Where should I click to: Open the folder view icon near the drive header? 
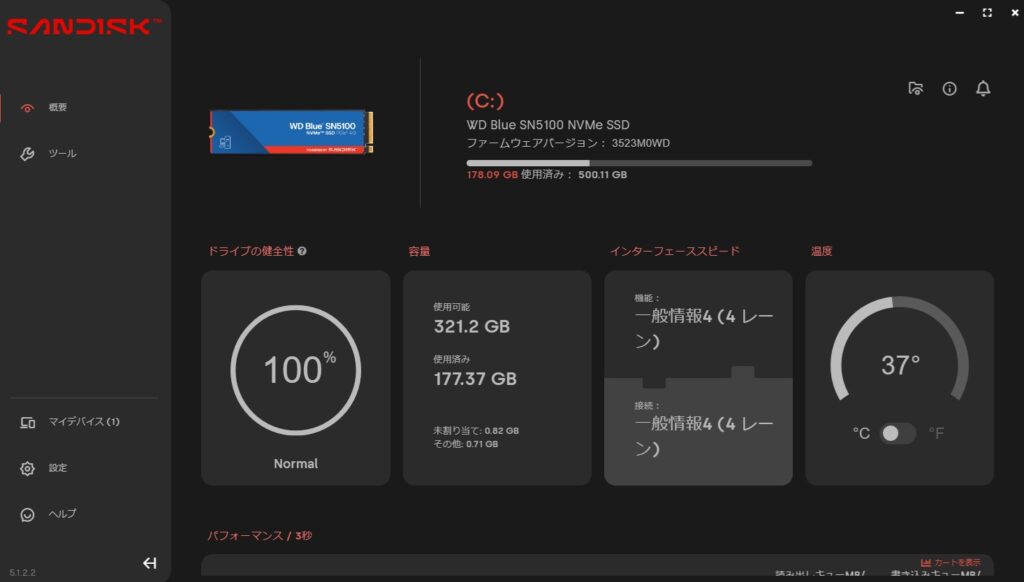(x=915, y=89)
